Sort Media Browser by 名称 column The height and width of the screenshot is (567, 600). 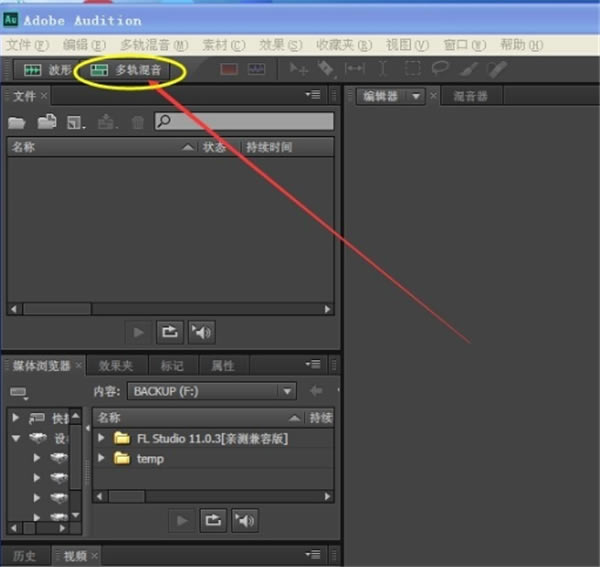[199, 417]
